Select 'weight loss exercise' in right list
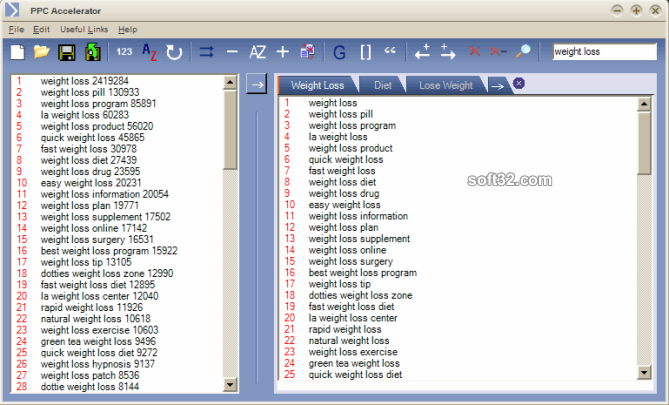 pyautogui.click(x=353, y=352)
